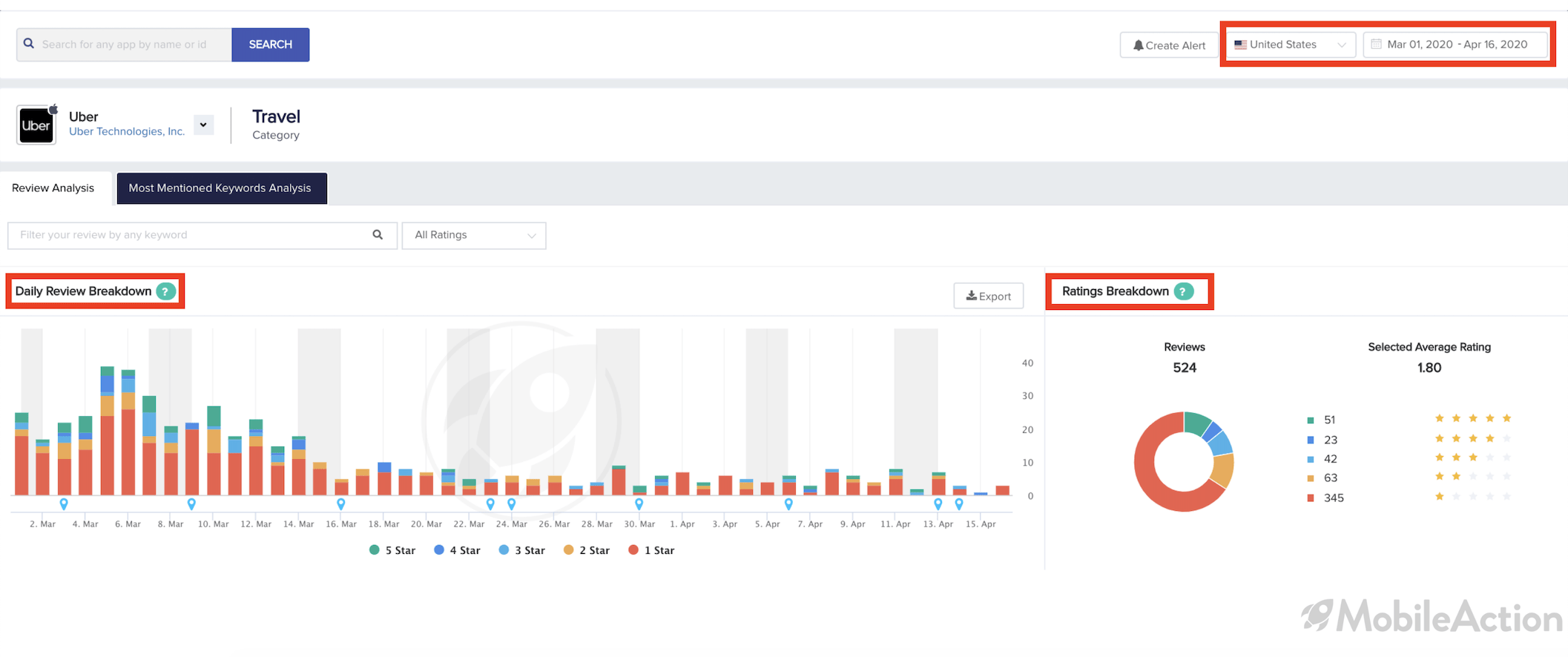This screenshot has height=657, width=1568.
Task: Click the version marker pin near 7. Apr
Action: (x=788, y=504)
